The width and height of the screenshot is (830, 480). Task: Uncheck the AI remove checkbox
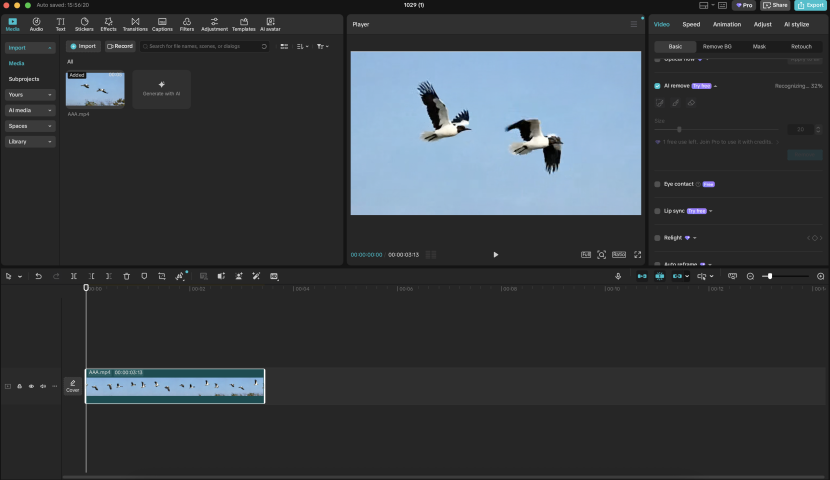[x=657, y=86]
